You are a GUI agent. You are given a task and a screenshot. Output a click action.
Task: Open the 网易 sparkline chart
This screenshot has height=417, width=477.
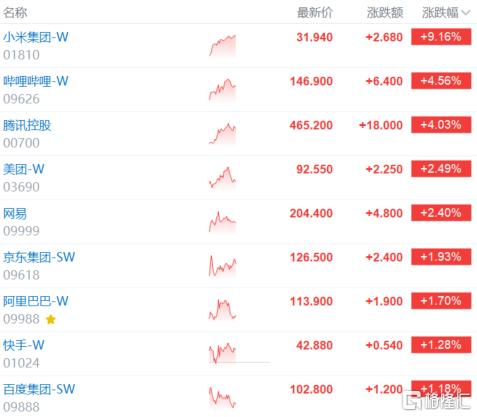pos(222,221)
